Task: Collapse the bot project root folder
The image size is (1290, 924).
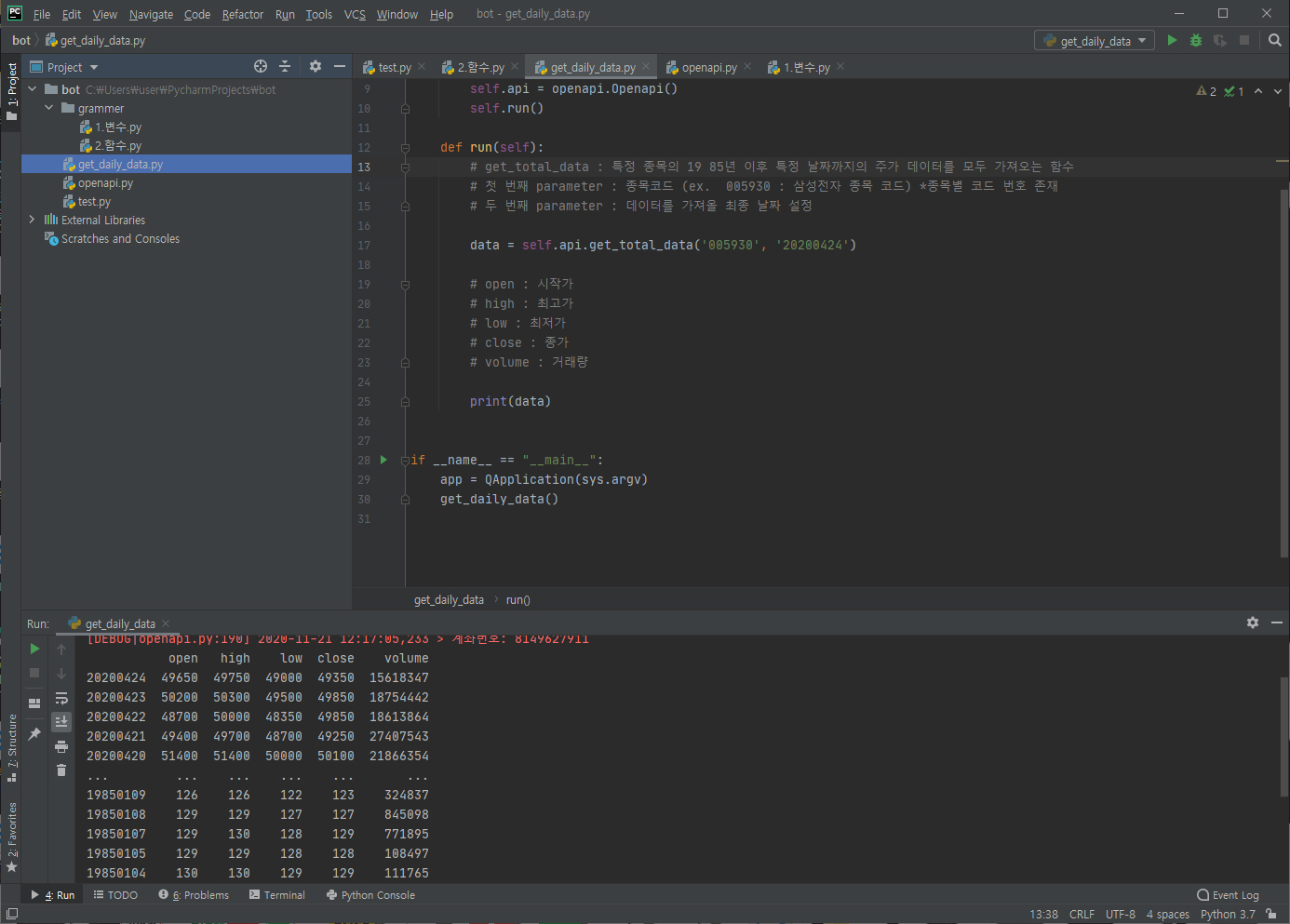Action: click(33, 89)
